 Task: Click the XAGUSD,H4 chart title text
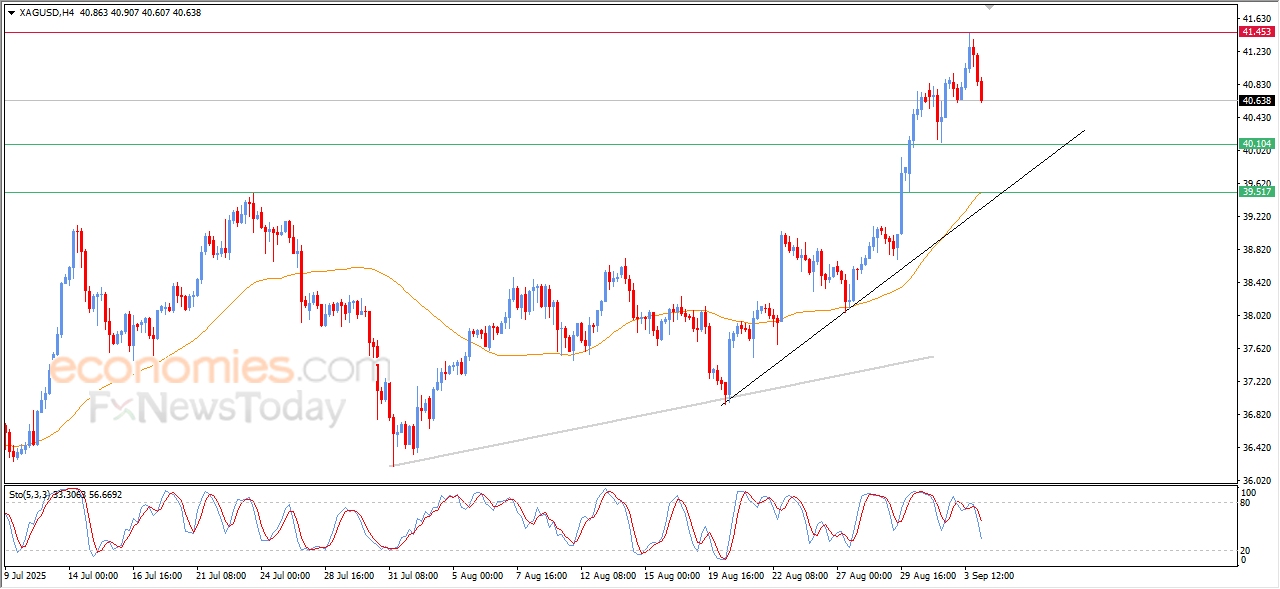tap(46, 13)
